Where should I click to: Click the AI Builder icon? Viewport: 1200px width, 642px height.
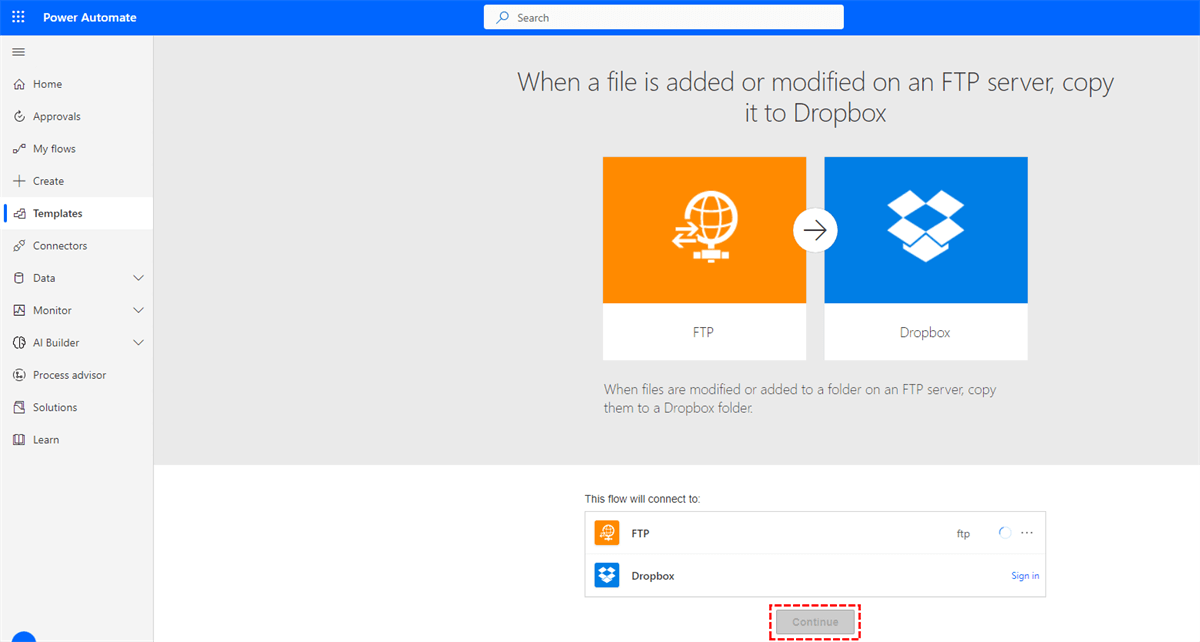(19, 343)
